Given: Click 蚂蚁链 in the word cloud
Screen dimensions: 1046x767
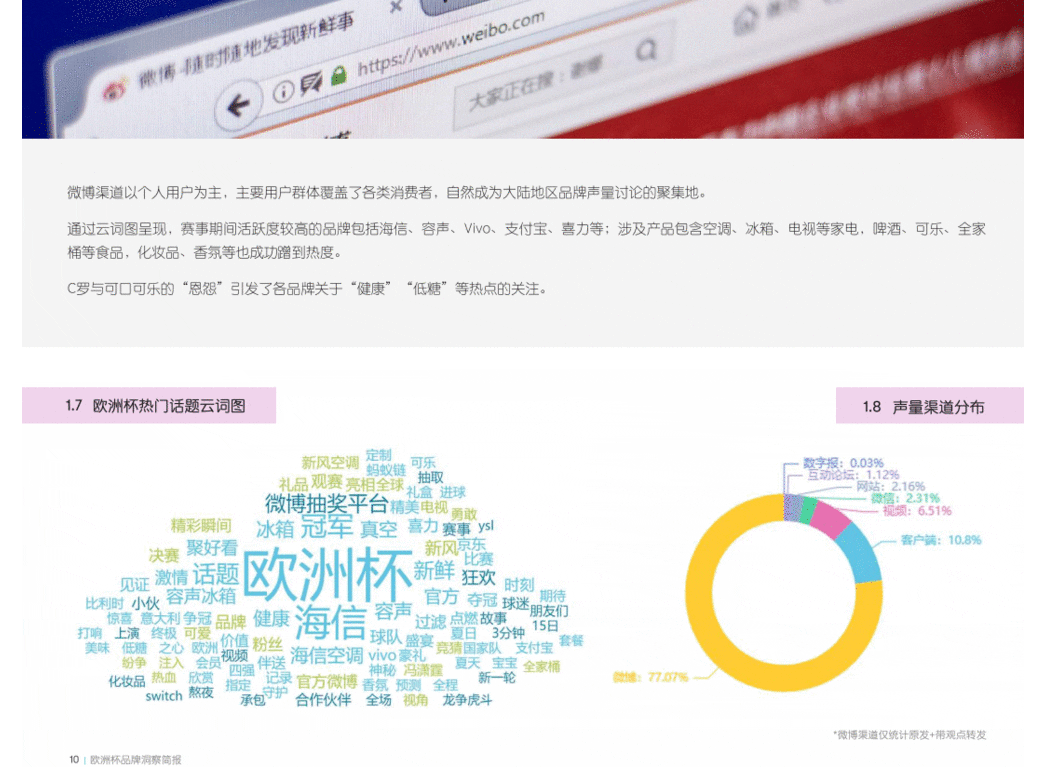Looking at the screenshot, I should click(x=386, y=470).
